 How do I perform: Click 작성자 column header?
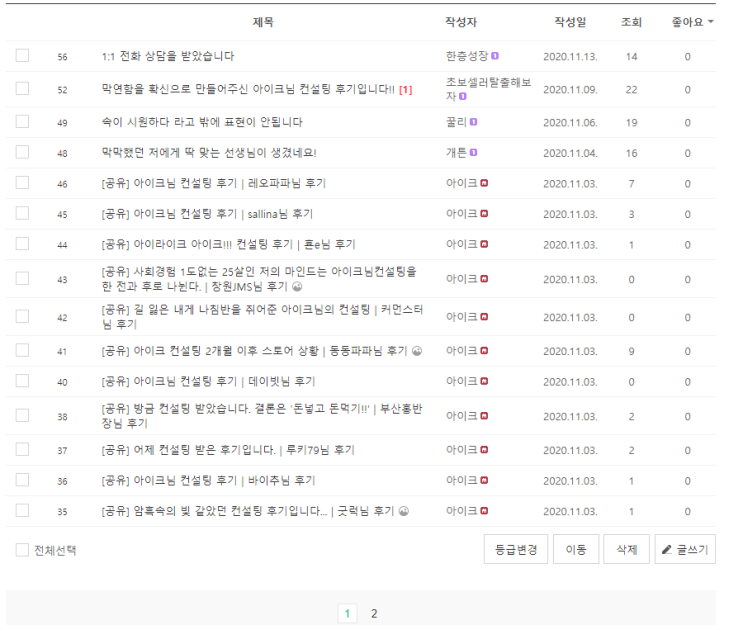point(461,22)
